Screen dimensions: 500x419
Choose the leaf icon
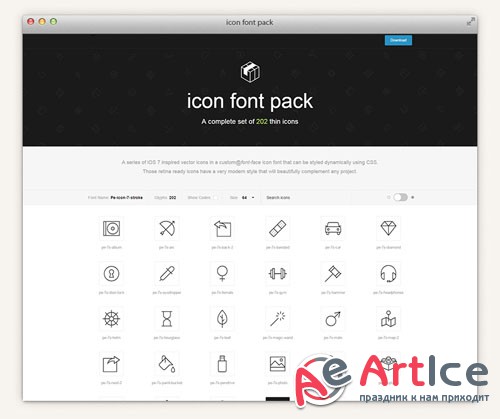(x=222, y=319)
